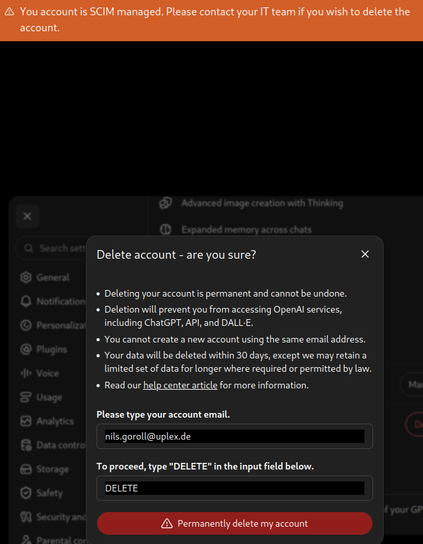Close the settings panel with X button
Viewport: 423px width, 544px height.
(27, 216)
